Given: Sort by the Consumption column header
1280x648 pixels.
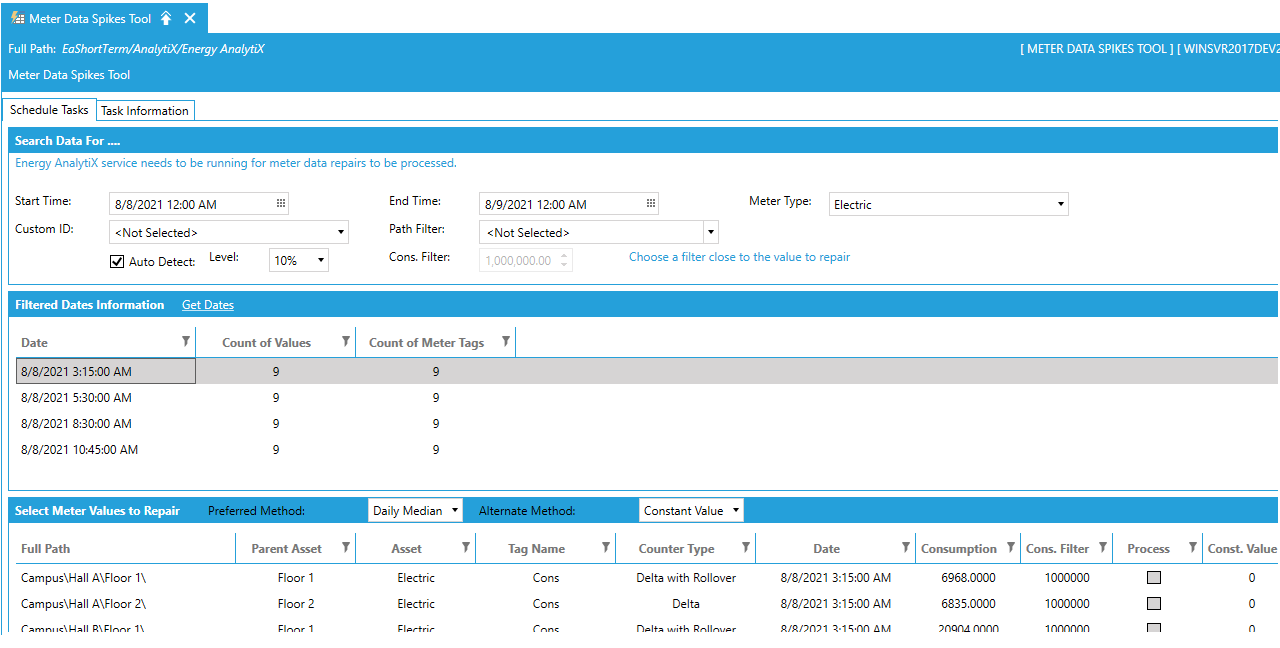Looking at the screenshot, I should 959,549.
